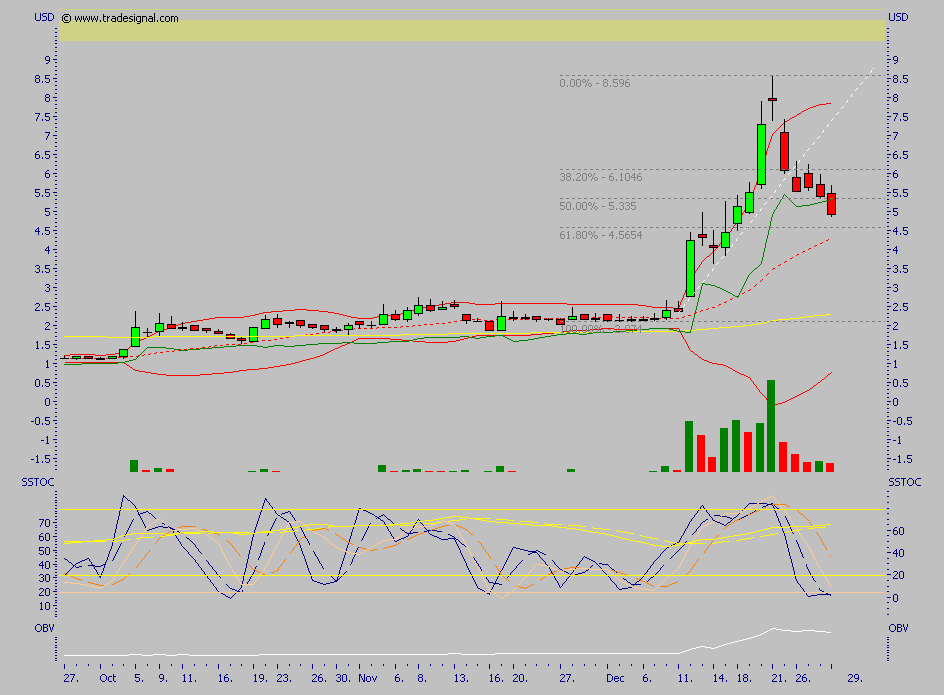Click the tallest green volume bar
The image size is (944, 695).
[771, 426]
